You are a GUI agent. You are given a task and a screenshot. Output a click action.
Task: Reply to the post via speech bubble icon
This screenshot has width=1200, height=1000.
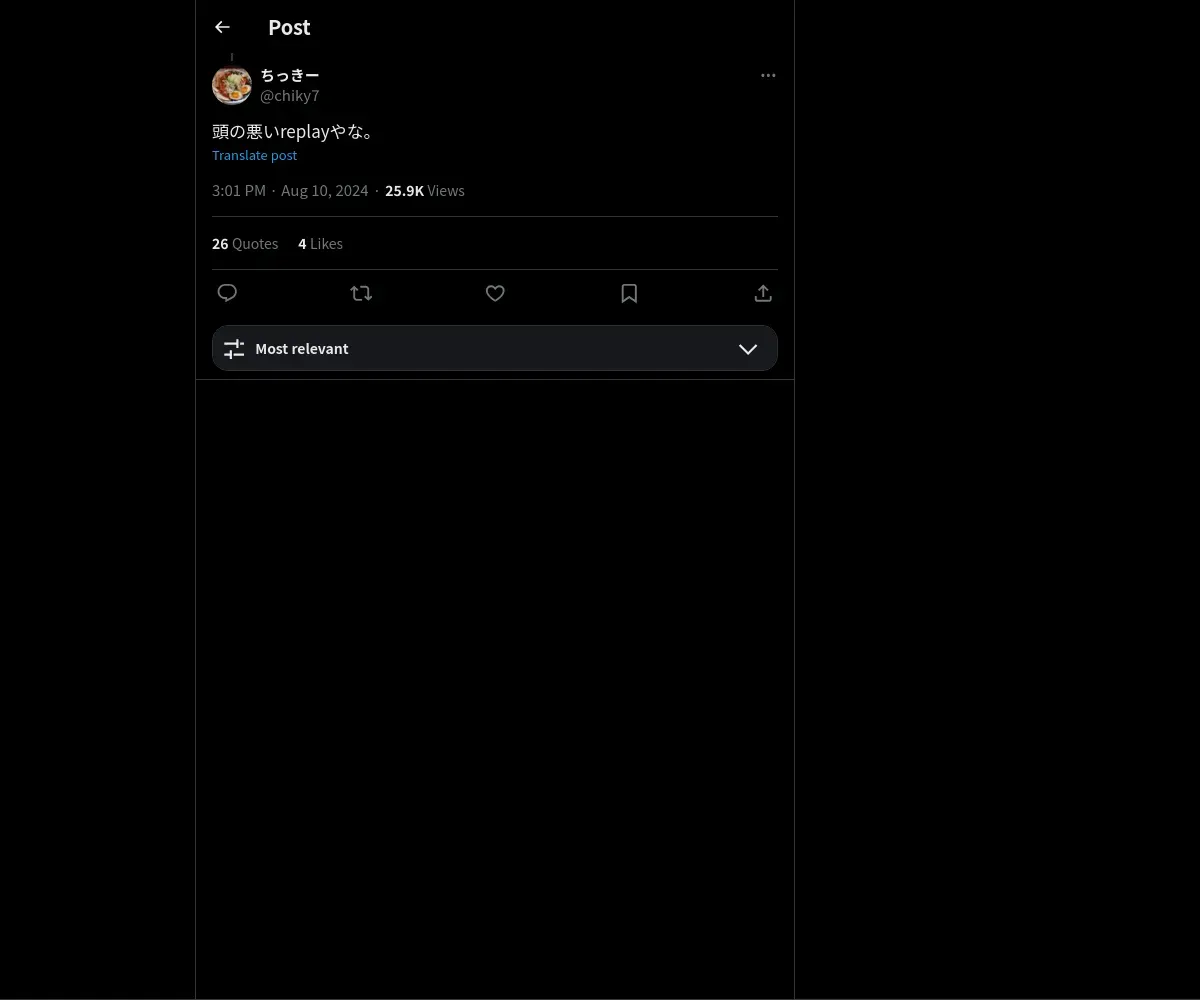(x=227, y=293)
